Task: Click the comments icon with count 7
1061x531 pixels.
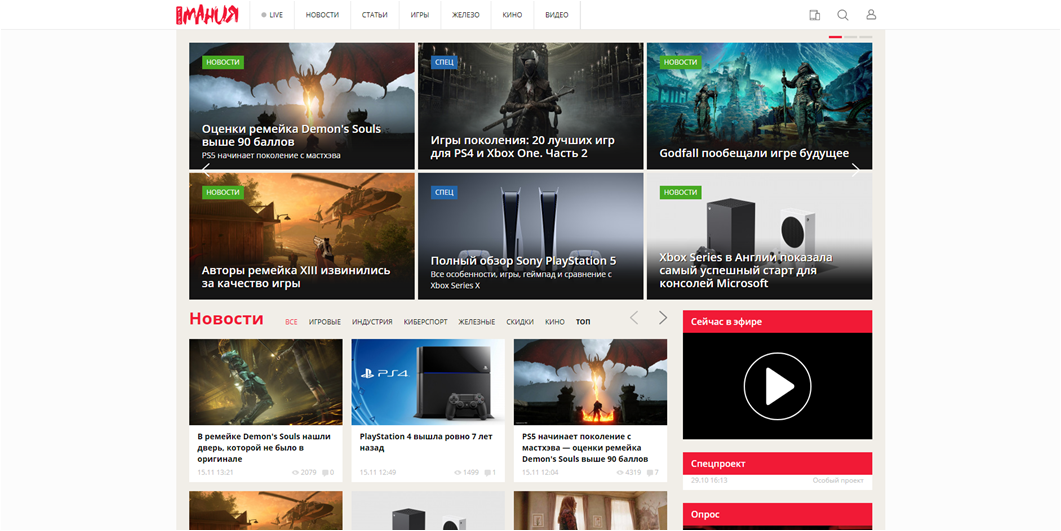Action: coord(650,473)
